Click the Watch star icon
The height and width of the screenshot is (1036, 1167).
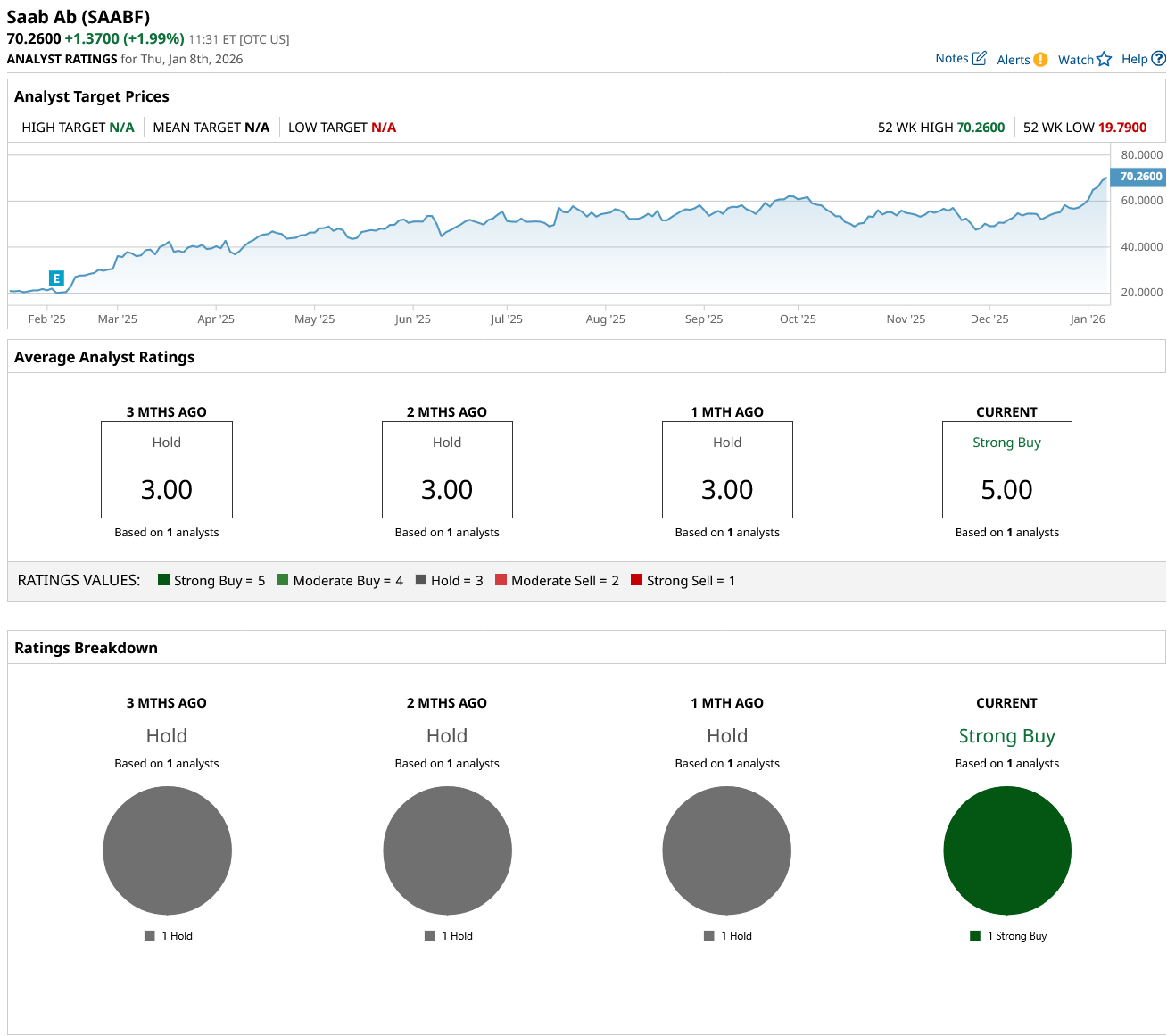pyautogui.click(x=1104, y=59)
